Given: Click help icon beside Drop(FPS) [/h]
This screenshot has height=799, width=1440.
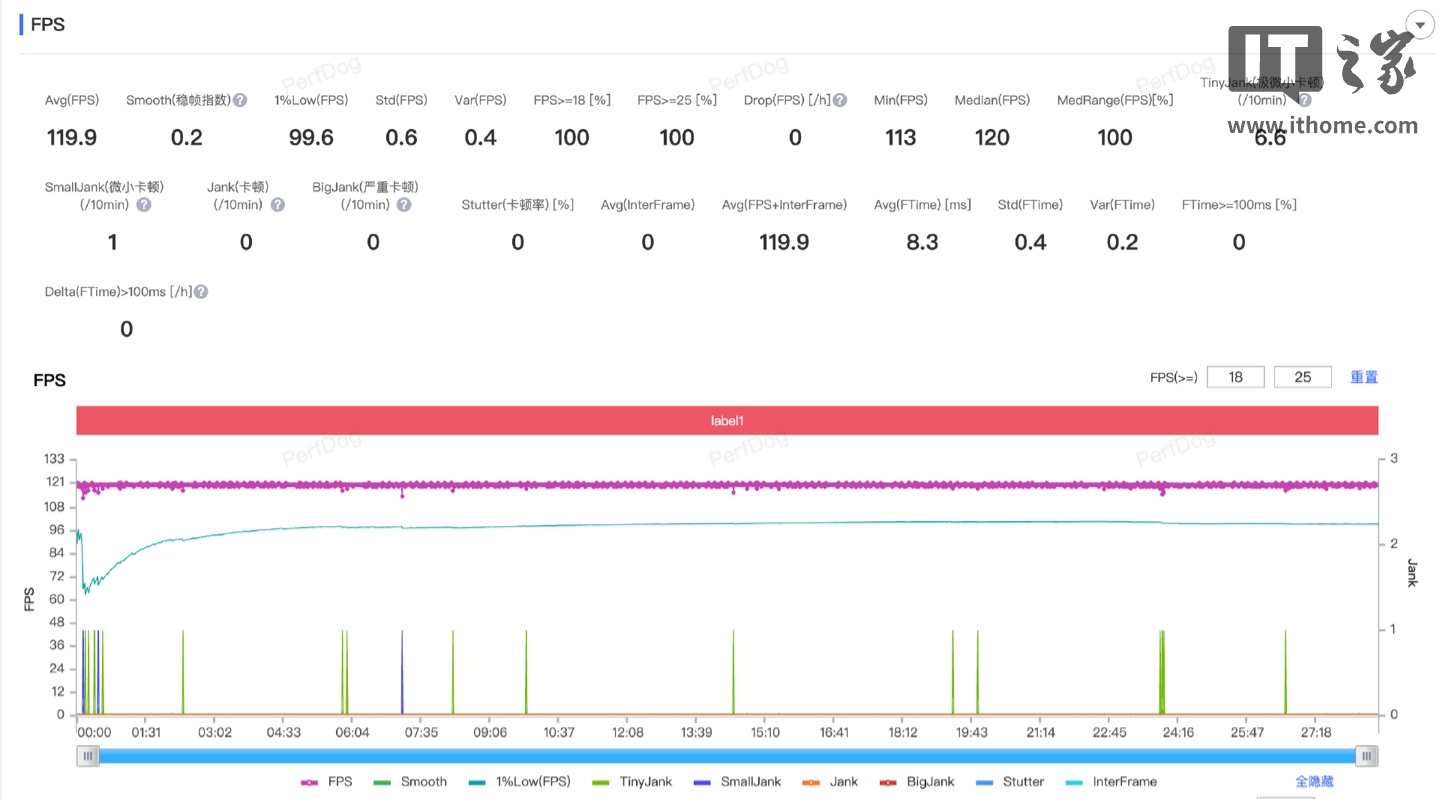Looking at the screenshot, I should 840,100.
